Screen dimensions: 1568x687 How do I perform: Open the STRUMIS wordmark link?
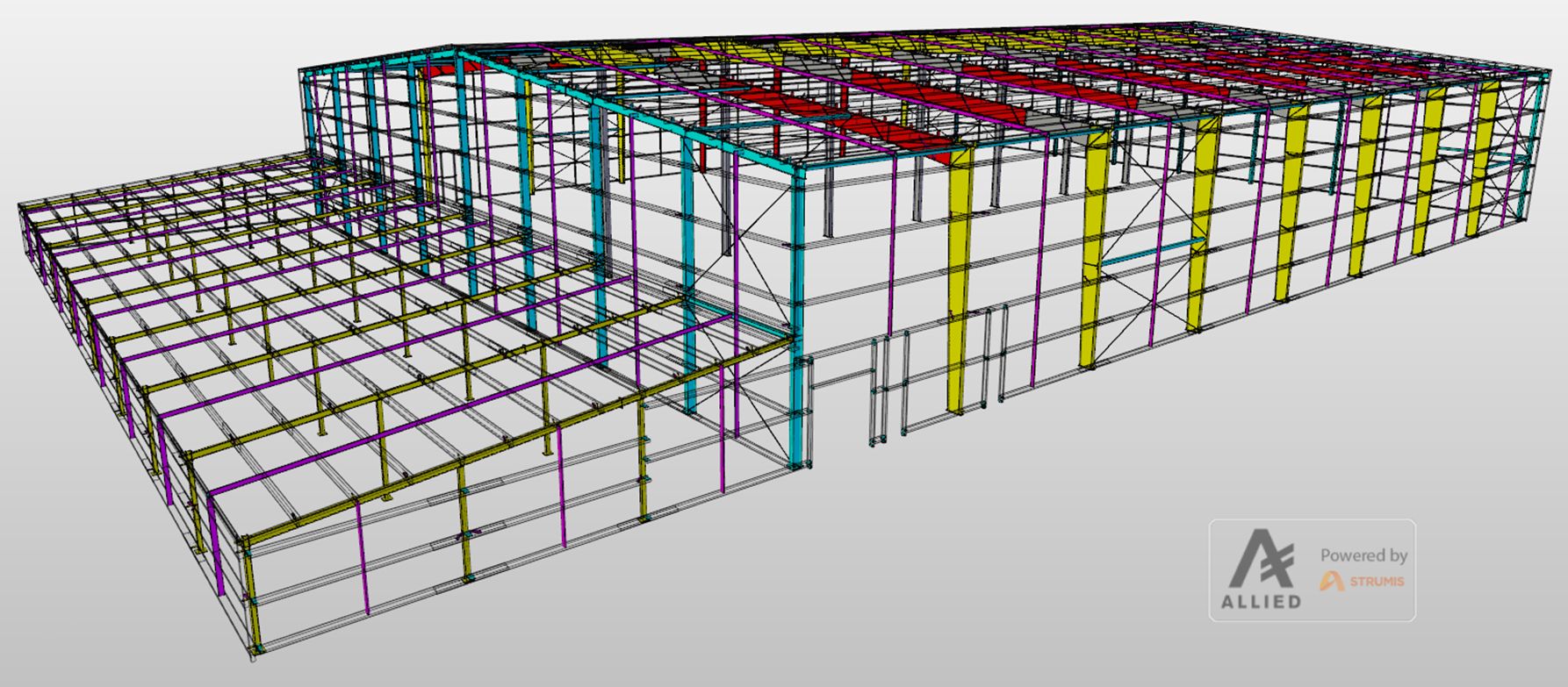click(x=1376, y=582)
